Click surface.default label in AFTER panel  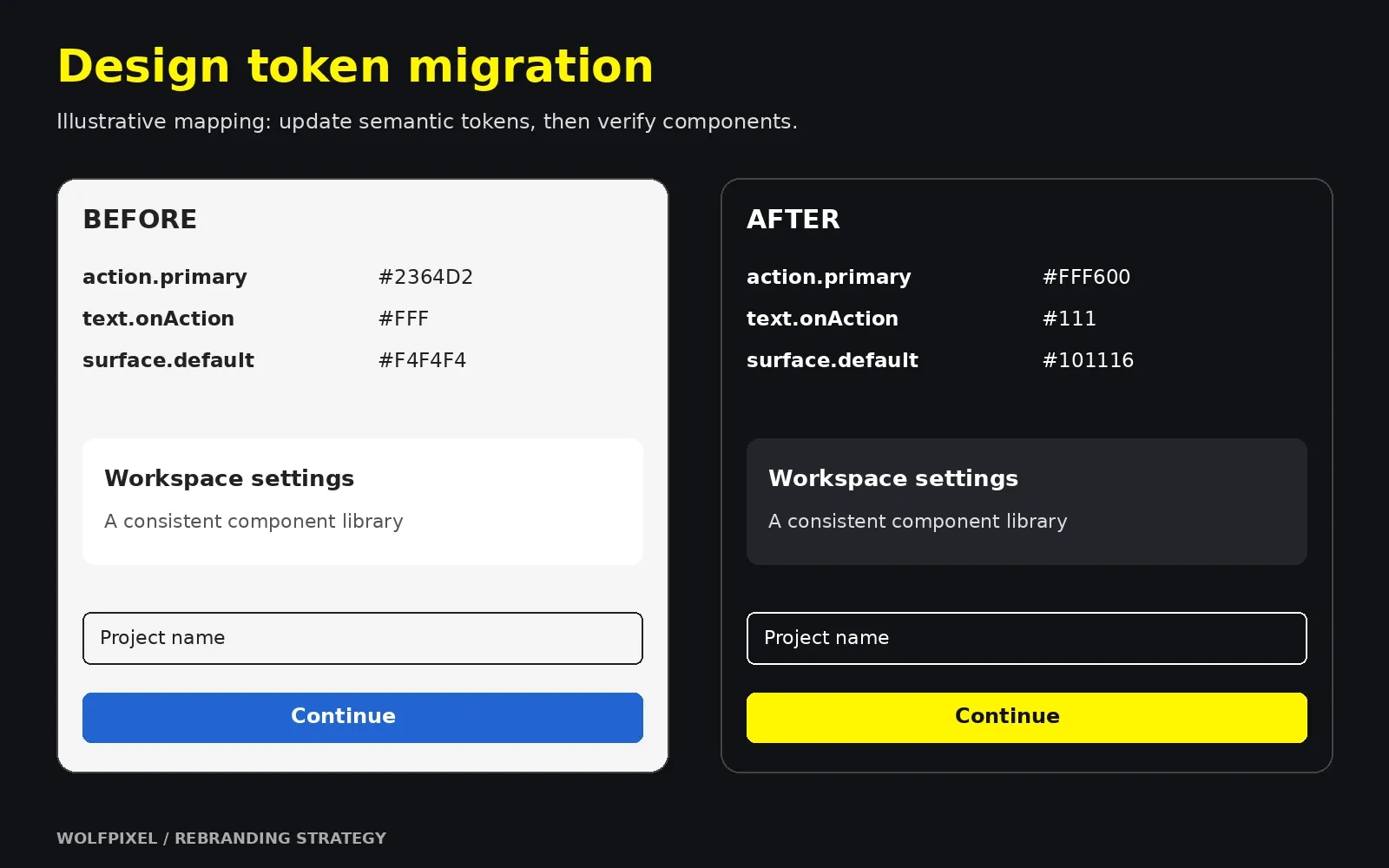pos(833,360)
